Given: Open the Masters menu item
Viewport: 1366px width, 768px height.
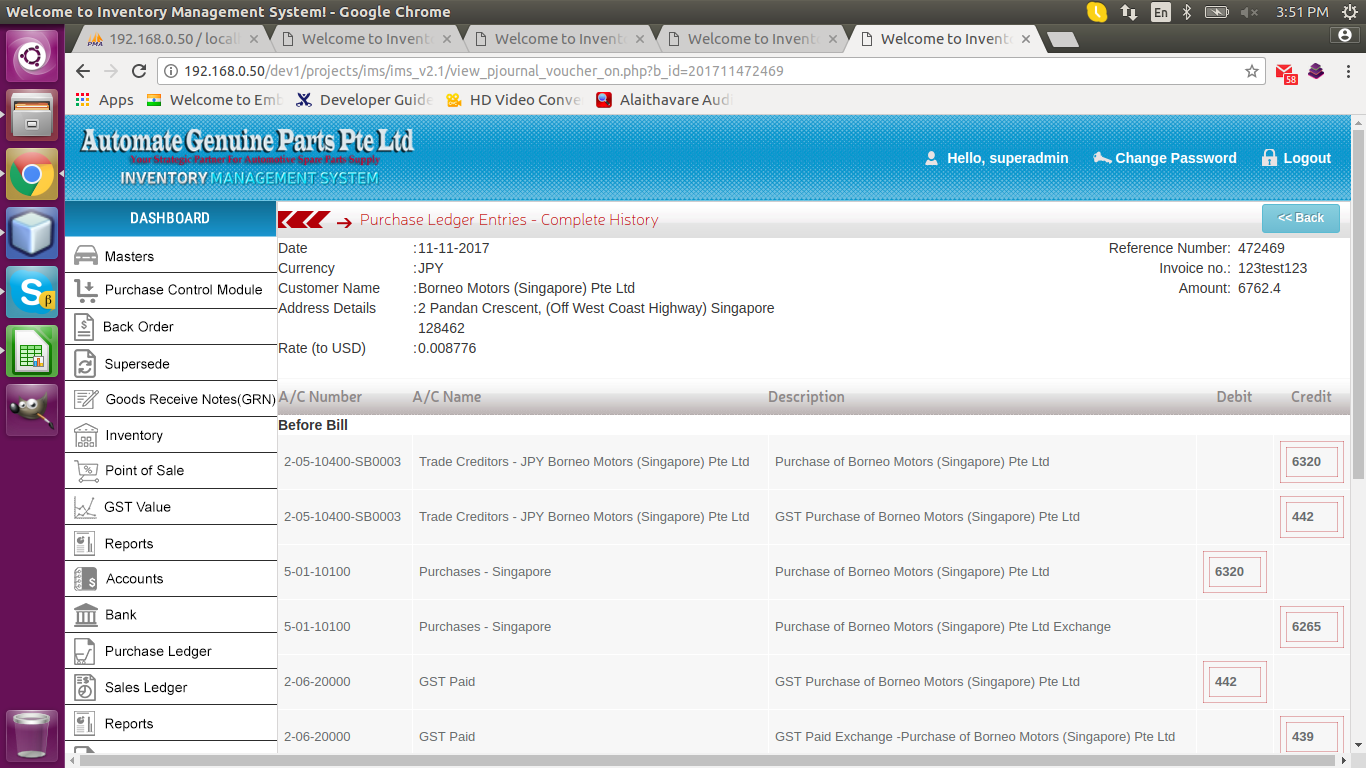Looking at the screenshot, I should pyautogui.click(x=171, y=256).
